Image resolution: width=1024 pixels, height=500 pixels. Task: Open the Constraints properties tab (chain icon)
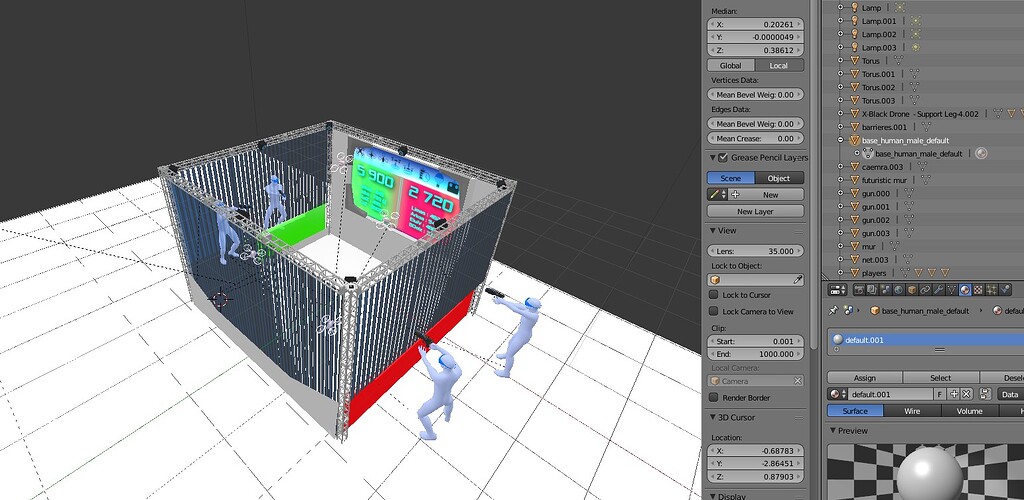pyautogui.click(x=925, y=290)
